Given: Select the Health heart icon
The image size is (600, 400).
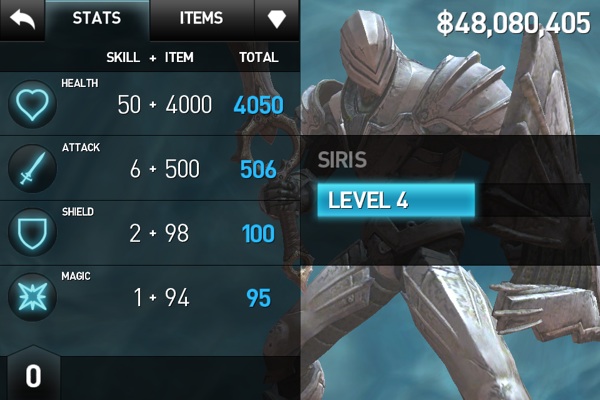Looking at the screenshot, I should click(33, 104).
